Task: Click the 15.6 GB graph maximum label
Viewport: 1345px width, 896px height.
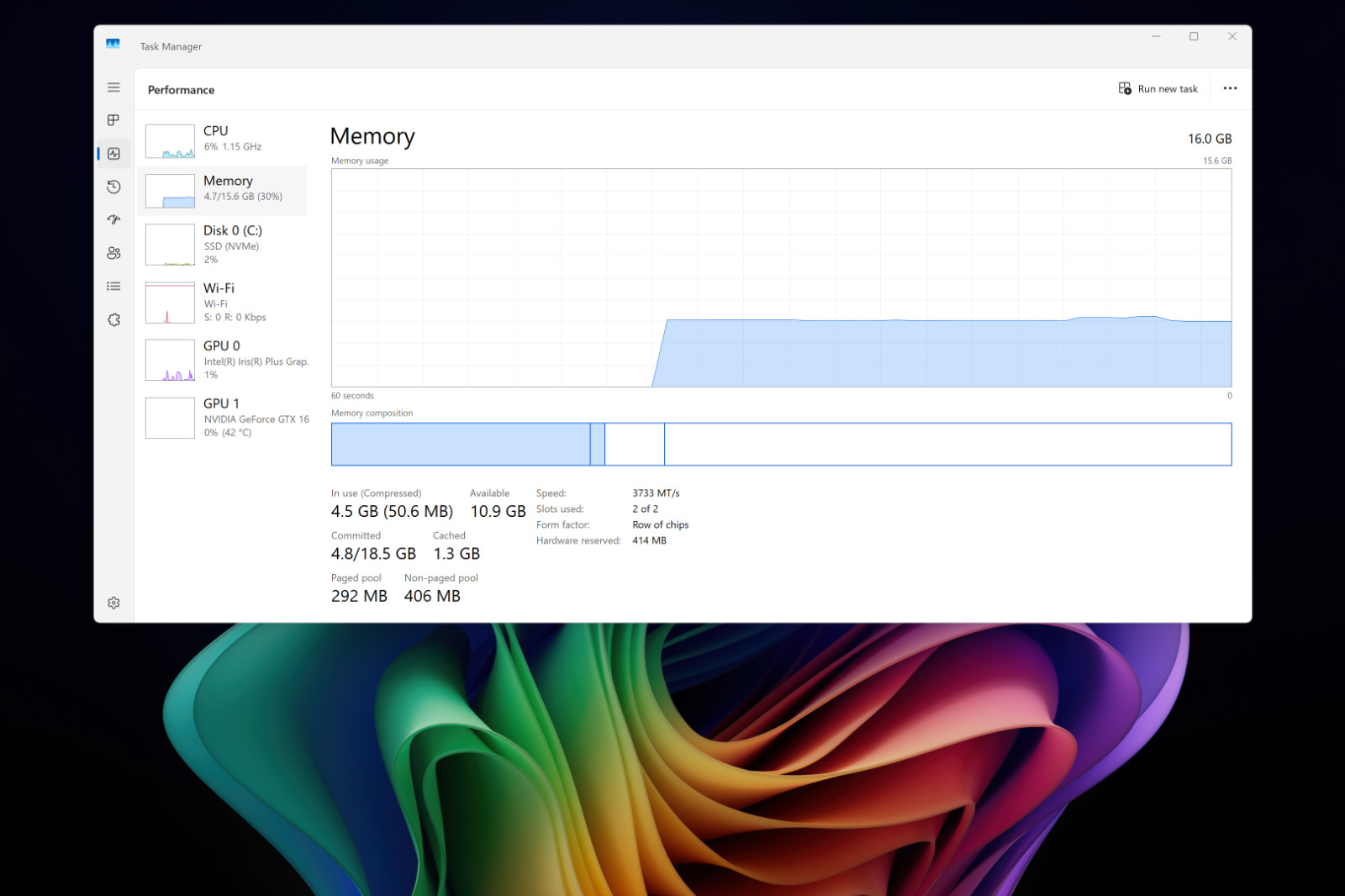Action: click(1217, 161)
